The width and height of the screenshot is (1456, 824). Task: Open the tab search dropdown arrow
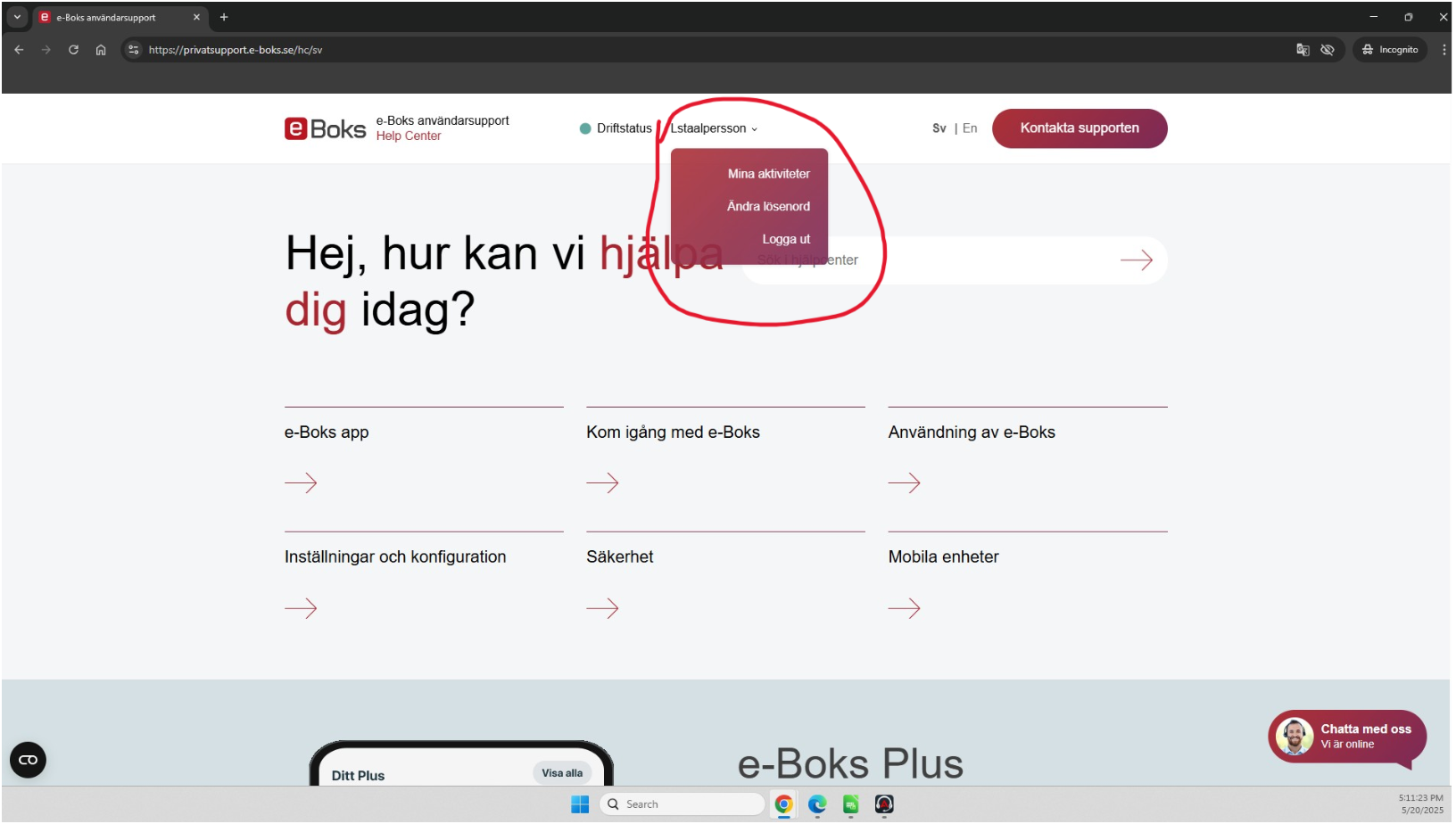[17, 17]
